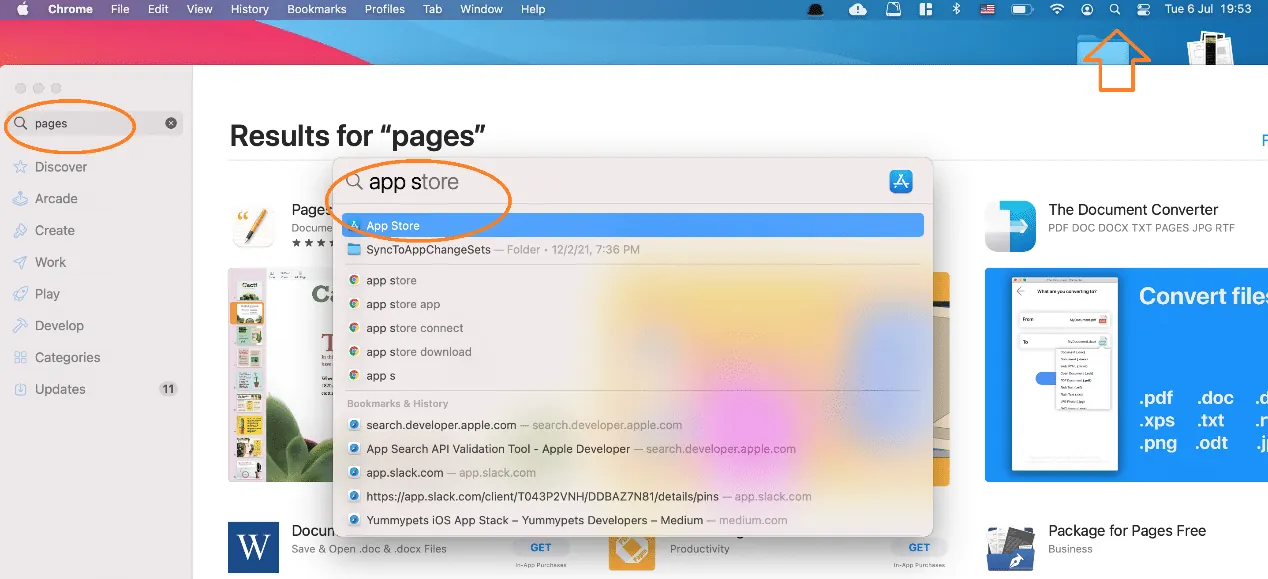Open Control Center from the menu bar
The width and height of the screenshot is (1268, 579).
(x=1144, y=9)
